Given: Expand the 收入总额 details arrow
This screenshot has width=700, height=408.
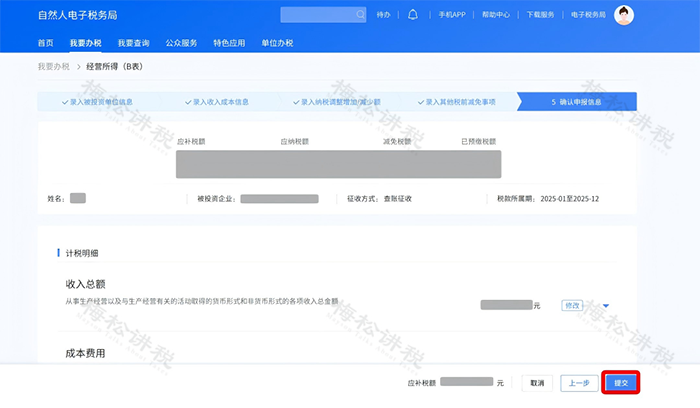Looking at the screenshot, I should 605,305.
